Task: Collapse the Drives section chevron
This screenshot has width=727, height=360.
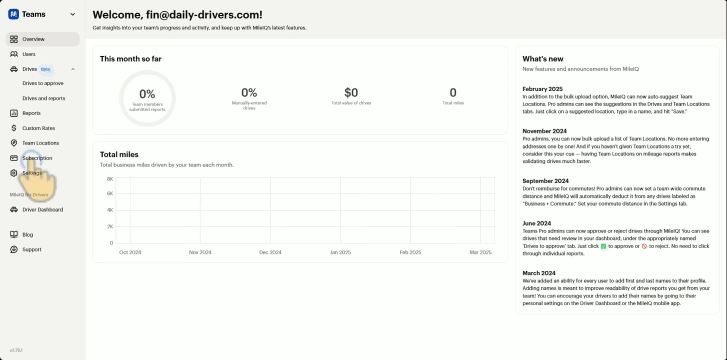Action: point(73,69)
